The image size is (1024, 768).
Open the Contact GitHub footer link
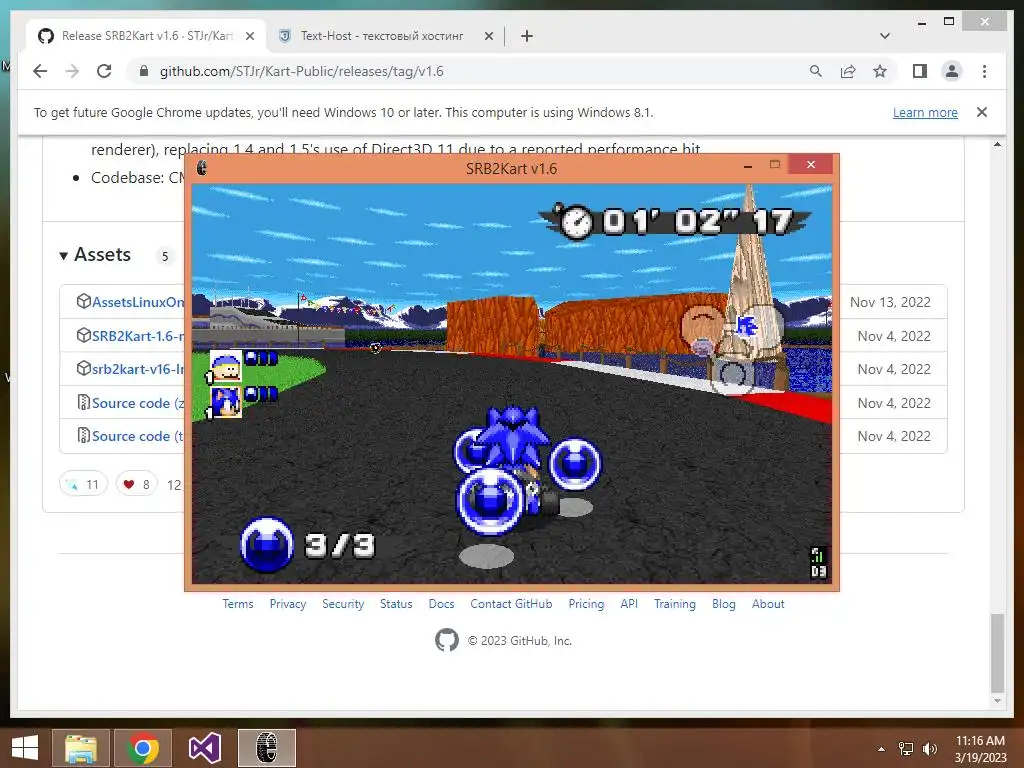[x=511, y=604]
